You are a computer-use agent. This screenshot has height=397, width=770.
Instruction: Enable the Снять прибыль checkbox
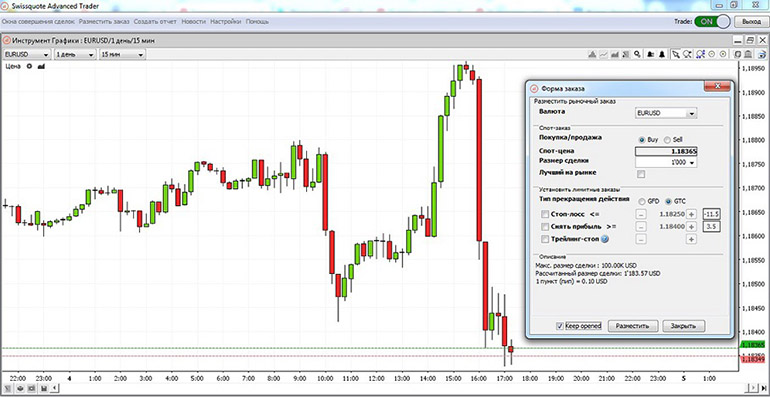[545, 227]
